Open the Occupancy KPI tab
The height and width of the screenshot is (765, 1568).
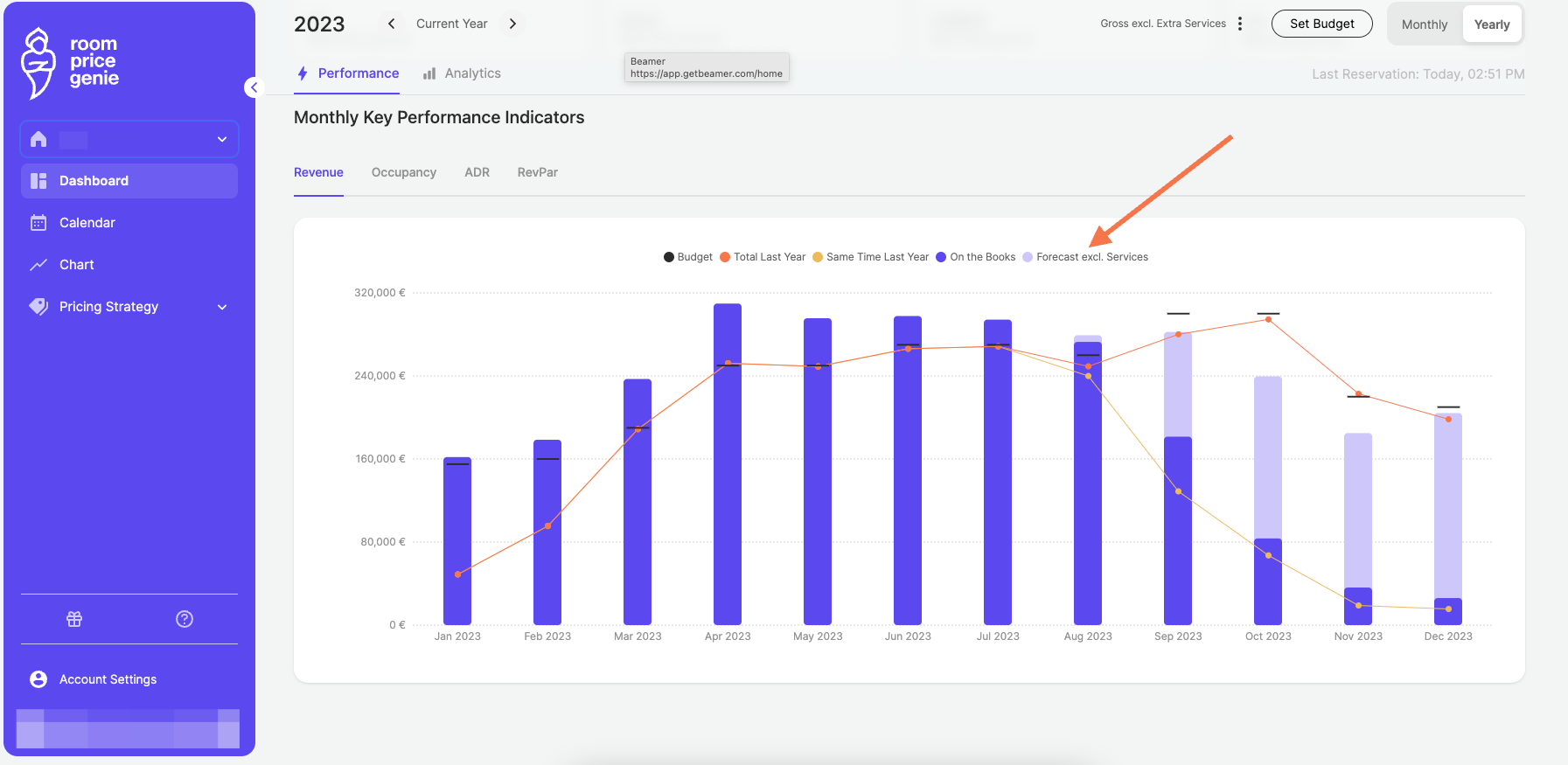(404, 172)
